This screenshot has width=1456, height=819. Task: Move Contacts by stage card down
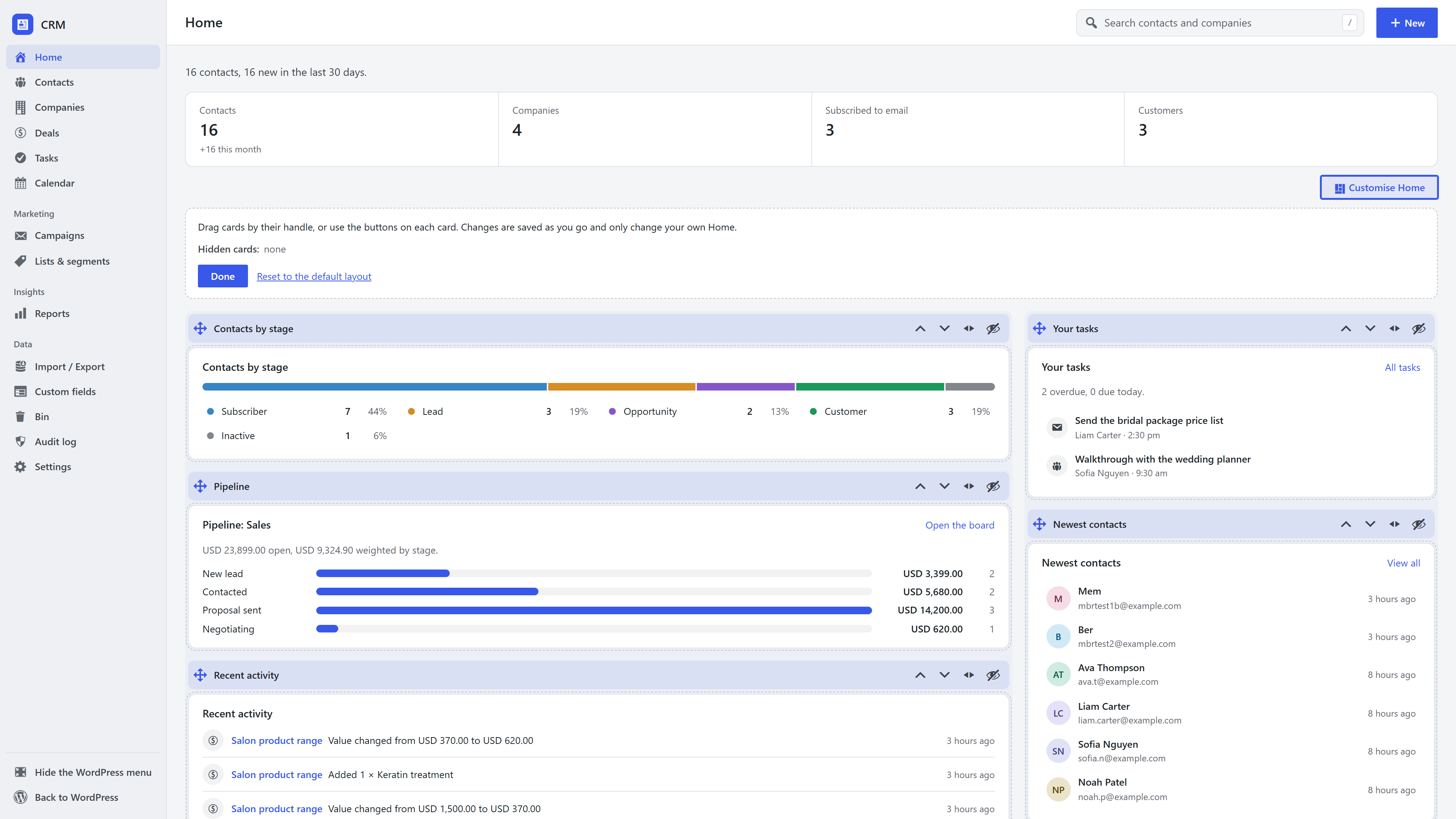click(945, 328)
